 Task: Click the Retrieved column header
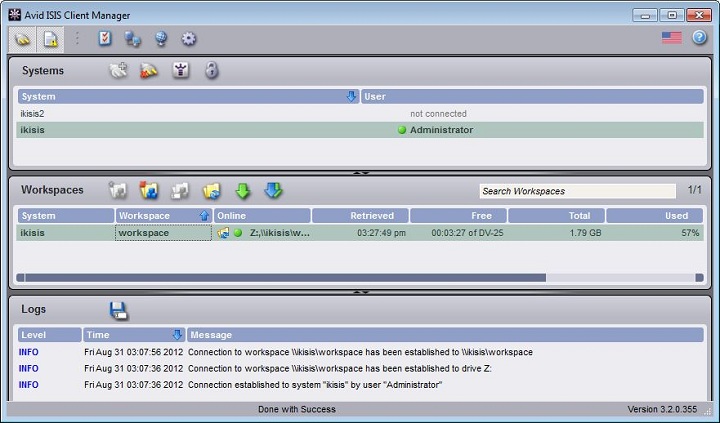pos(360,215)
